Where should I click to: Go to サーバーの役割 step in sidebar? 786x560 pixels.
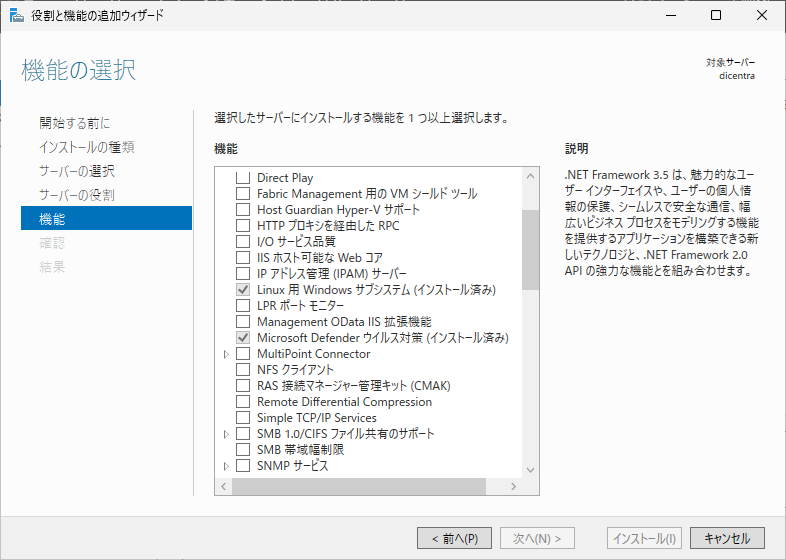coord(76,195)
